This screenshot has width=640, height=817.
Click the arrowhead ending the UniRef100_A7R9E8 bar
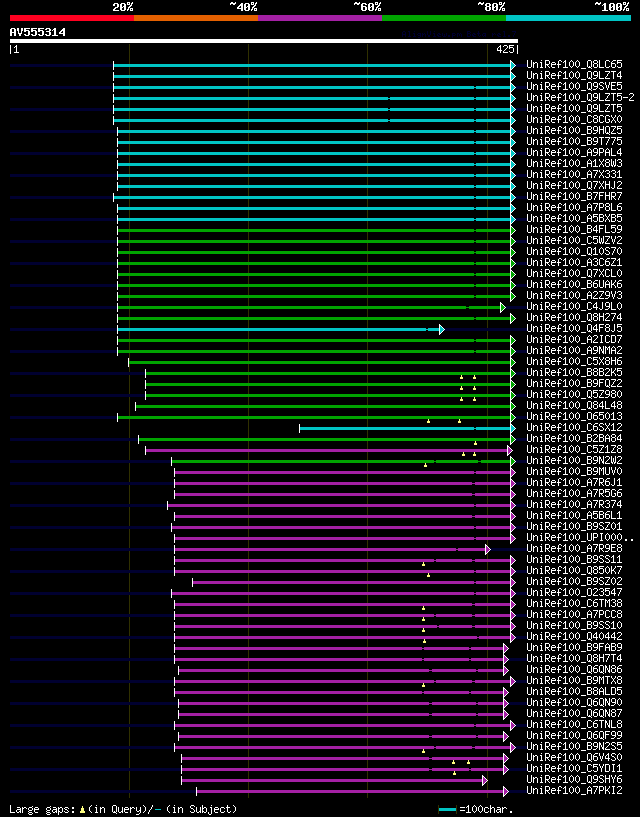(x=488, y=549)
